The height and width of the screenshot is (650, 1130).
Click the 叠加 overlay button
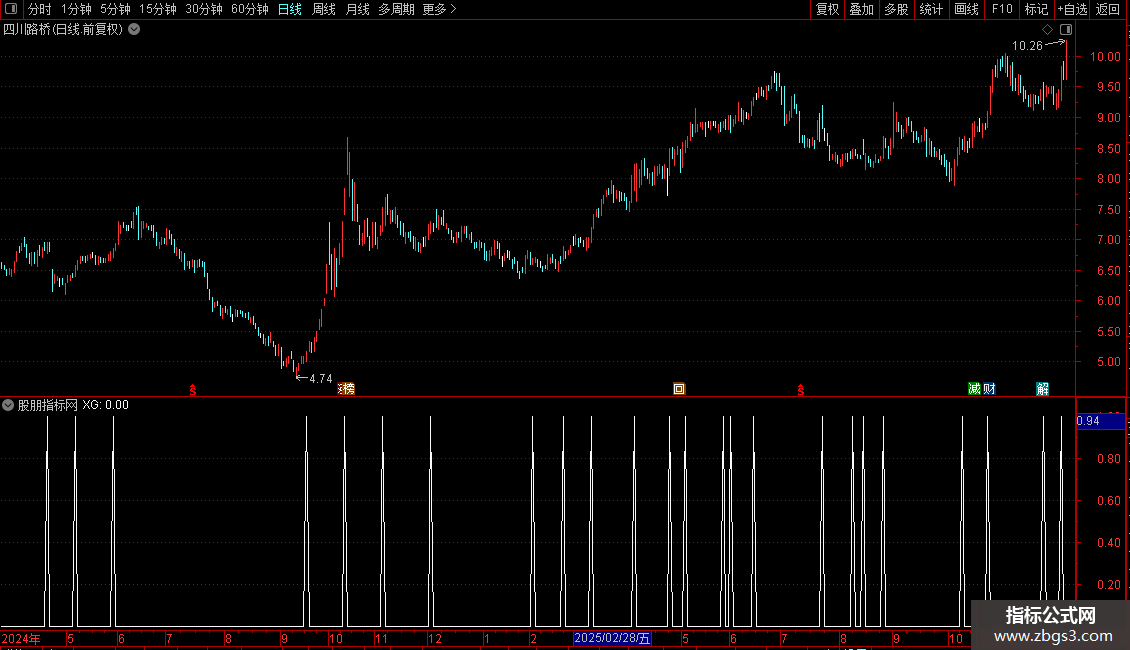click(861, 9)
